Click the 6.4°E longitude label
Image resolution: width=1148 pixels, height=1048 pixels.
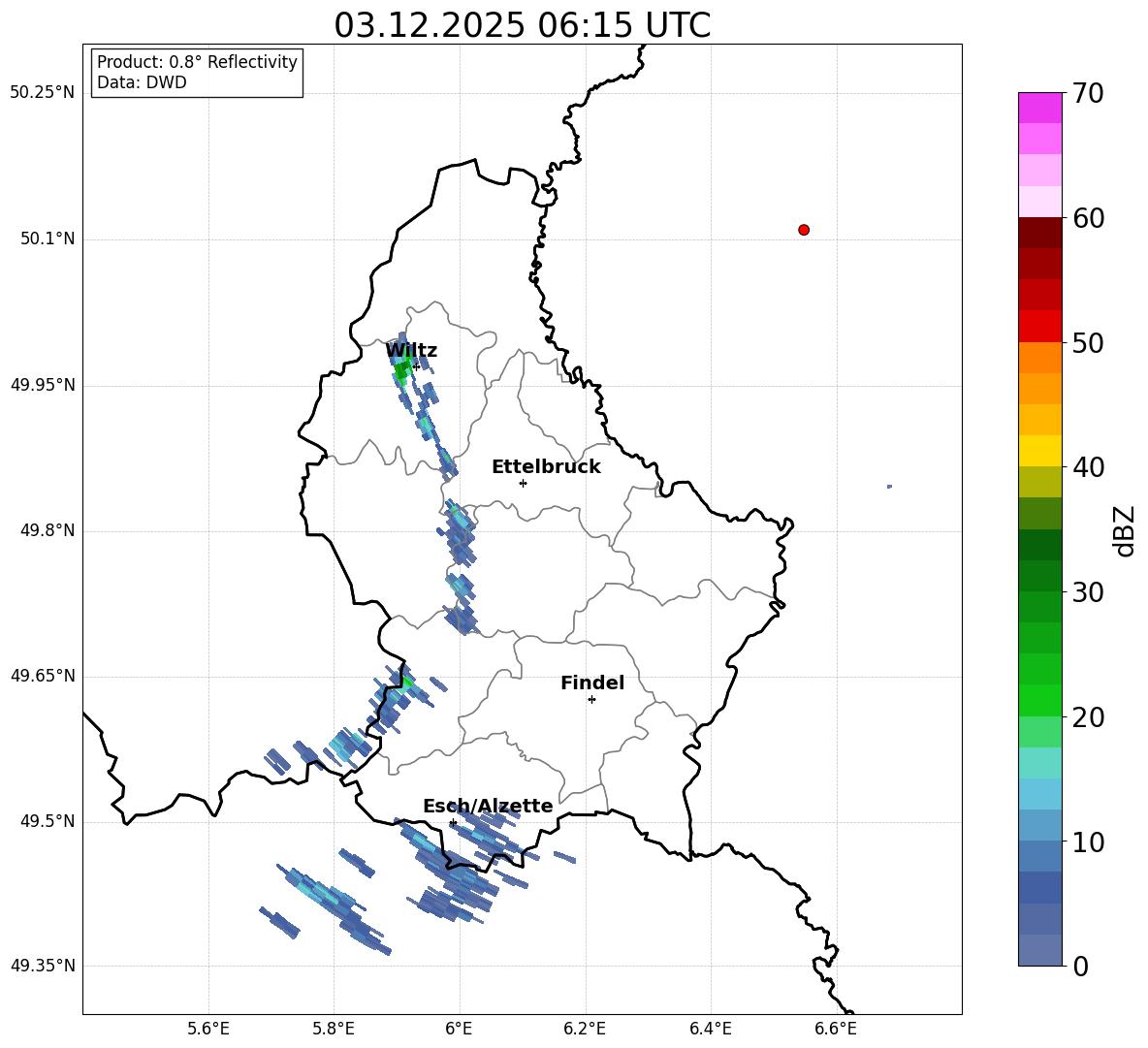point(710,1029)
